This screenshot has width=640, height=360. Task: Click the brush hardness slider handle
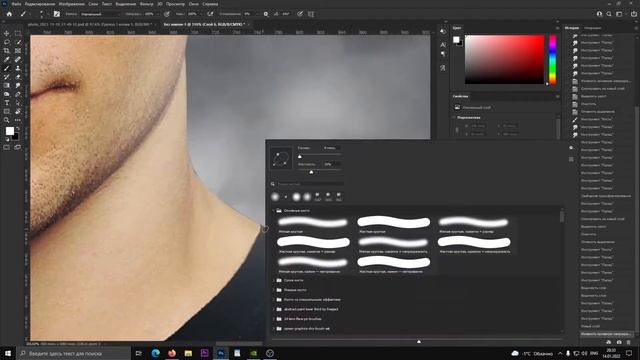coord(311,172)
